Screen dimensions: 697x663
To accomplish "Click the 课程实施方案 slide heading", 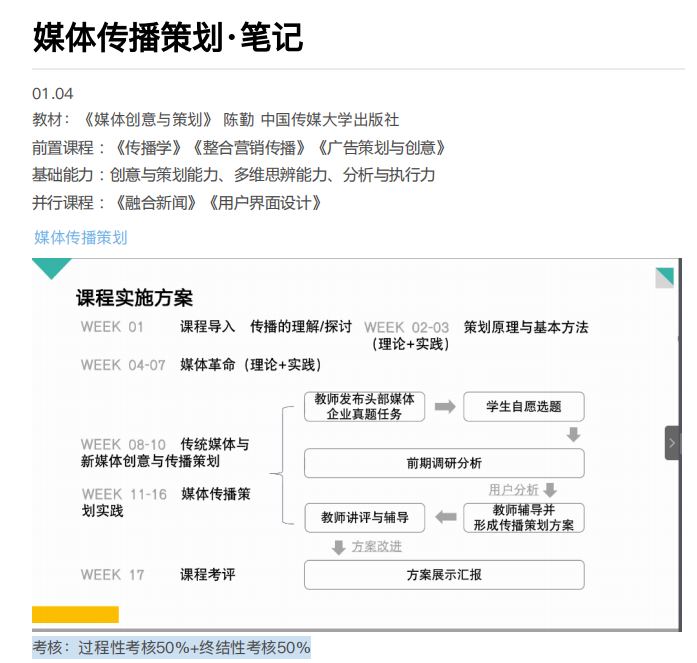I will (134, 298).
